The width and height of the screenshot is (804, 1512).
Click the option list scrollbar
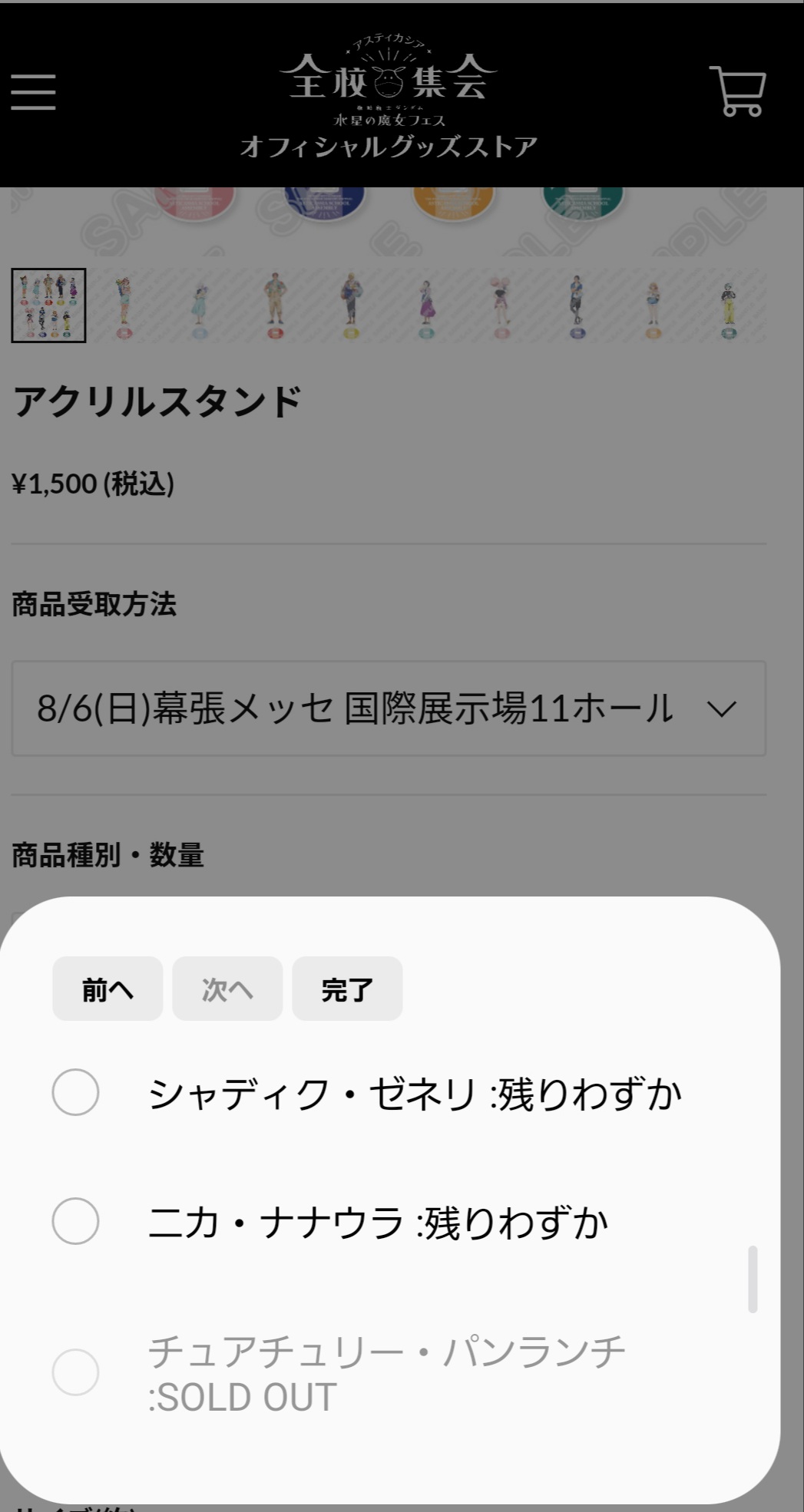(753, 1279)
